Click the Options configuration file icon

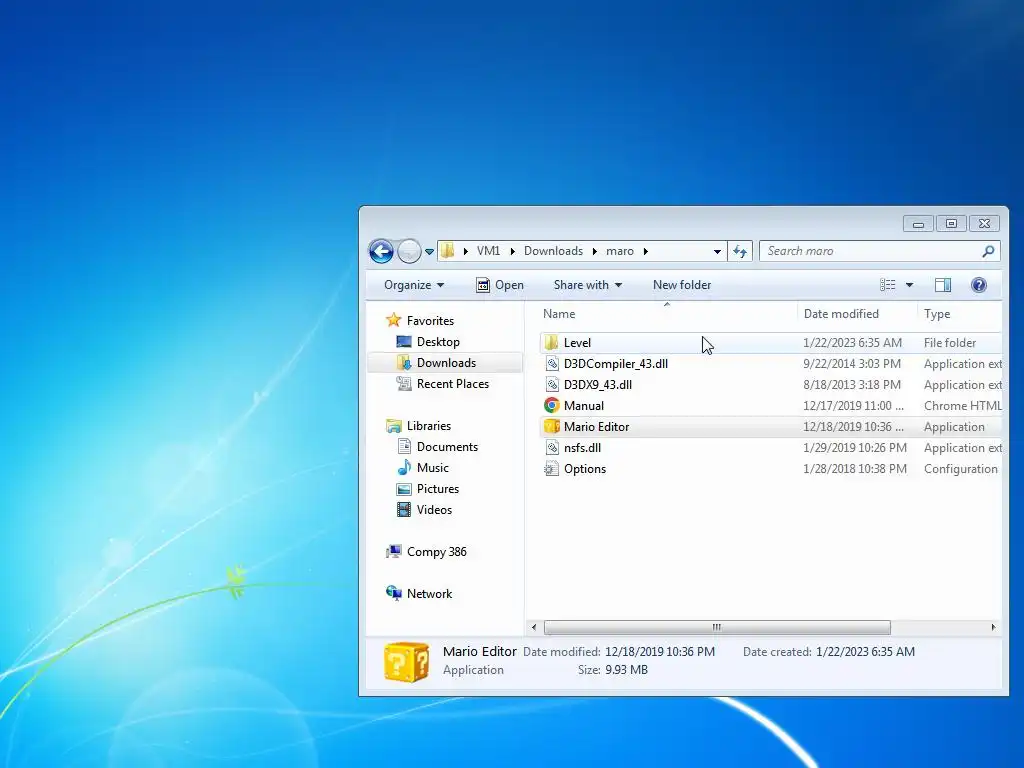552,469
